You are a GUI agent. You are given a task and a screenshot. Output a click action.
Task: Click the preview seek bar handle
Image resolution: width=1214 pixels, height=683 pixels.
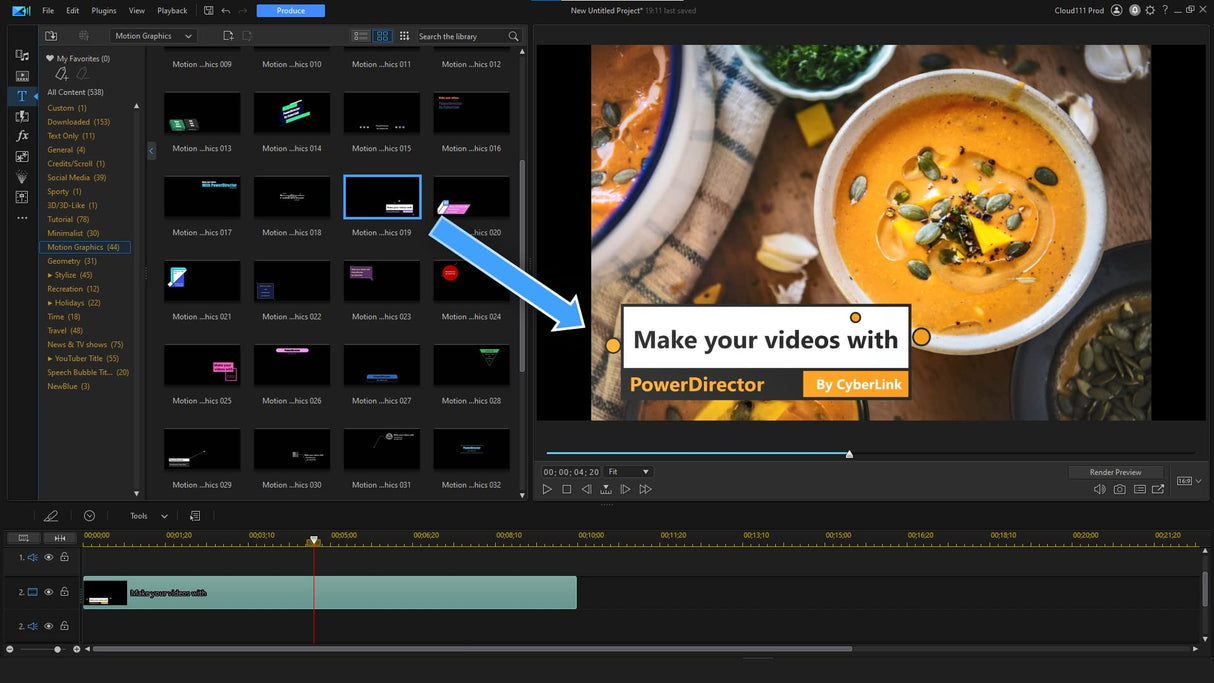tap(849, 454)
